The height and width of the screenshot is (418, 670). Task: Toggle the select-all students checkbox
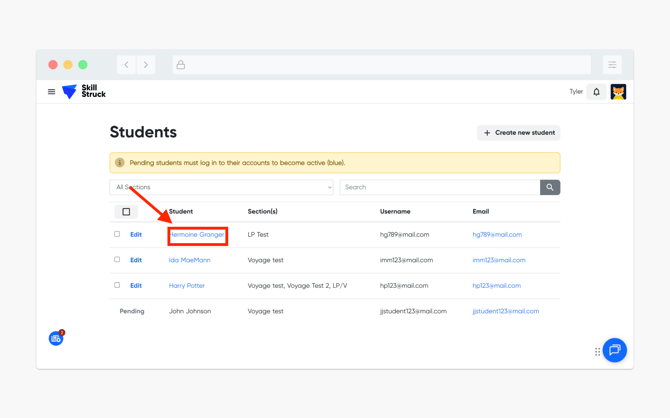[126, 212]
